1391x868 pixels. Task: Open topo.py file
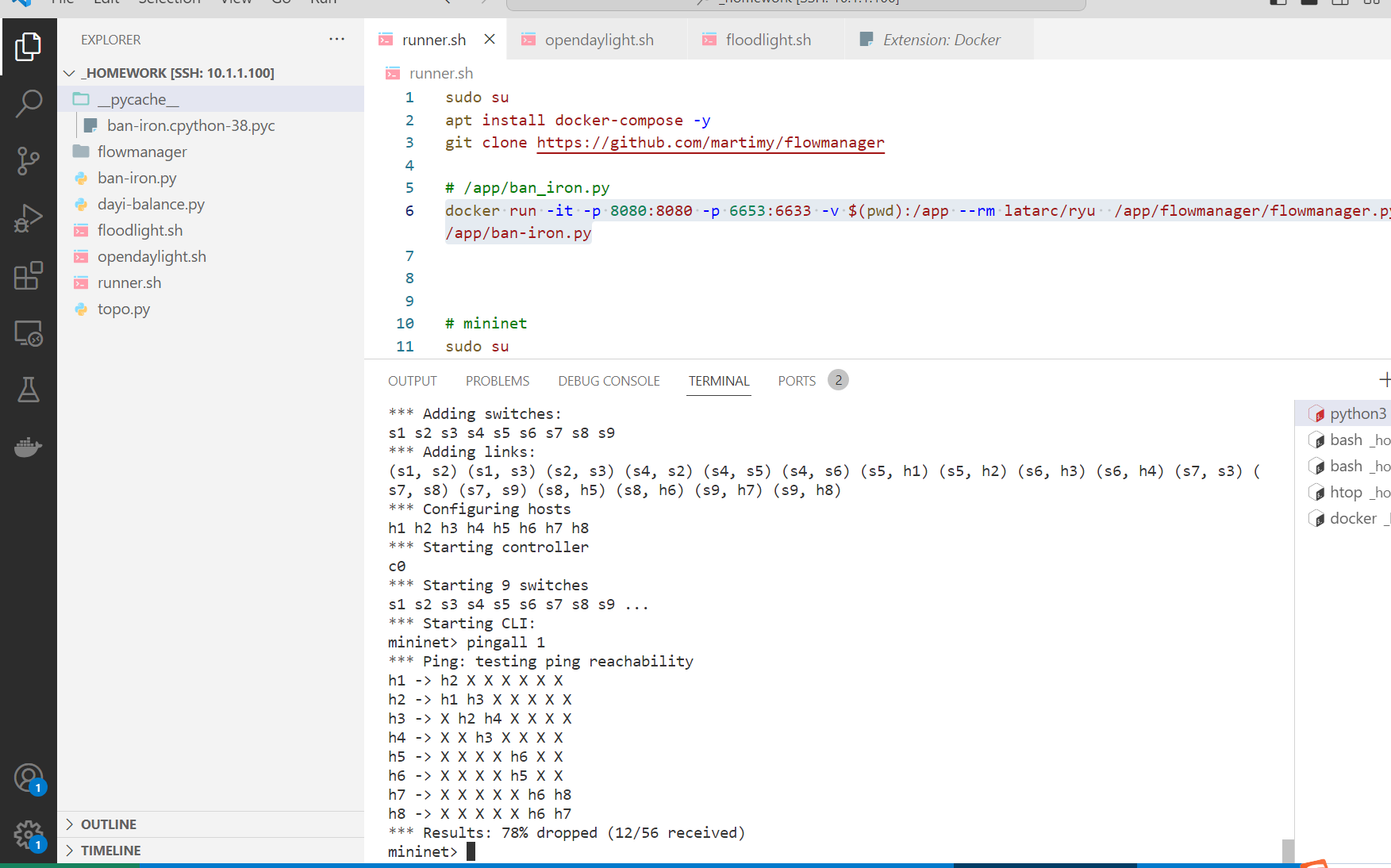pos(210,309)
